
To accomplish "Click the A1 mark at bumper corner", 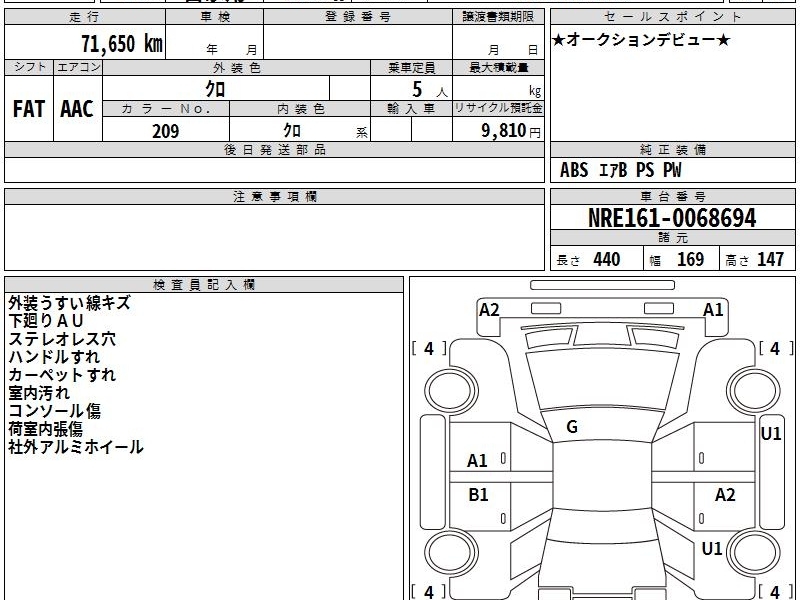I will point(713,310).
